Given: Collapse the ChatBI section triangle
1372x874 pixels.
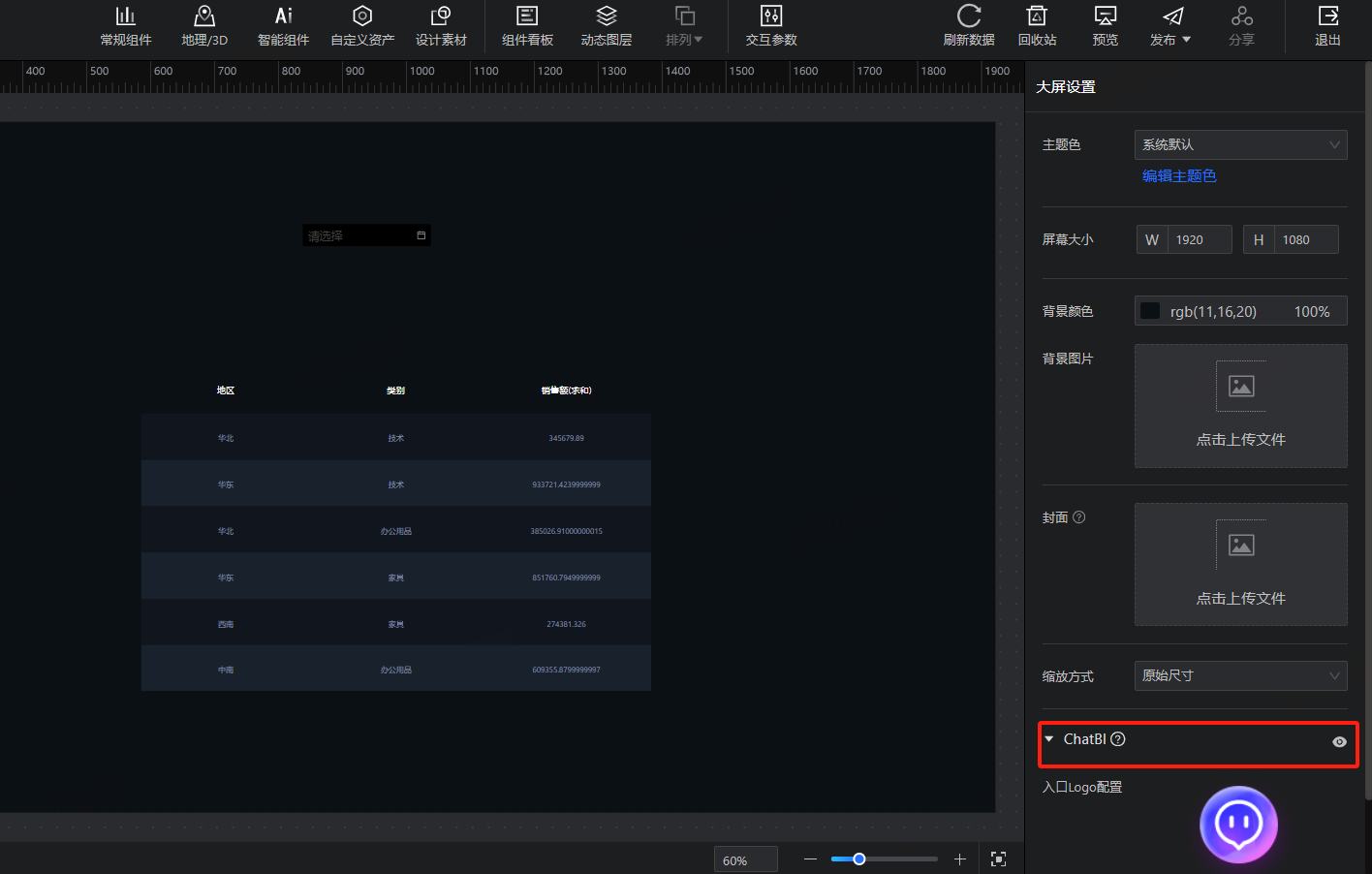Looking at the screenshot, I should (x=1048, y=739).
